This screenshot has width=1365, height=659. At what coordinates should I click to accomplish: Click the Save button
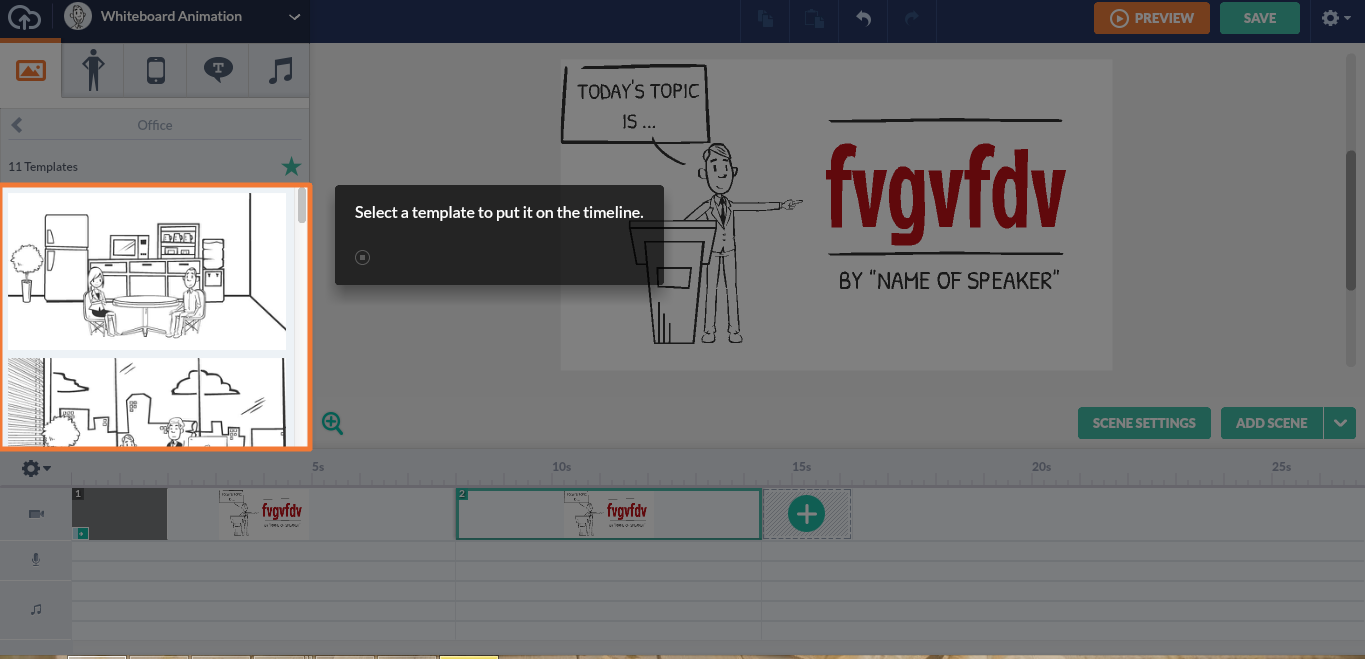point(1259,18)
